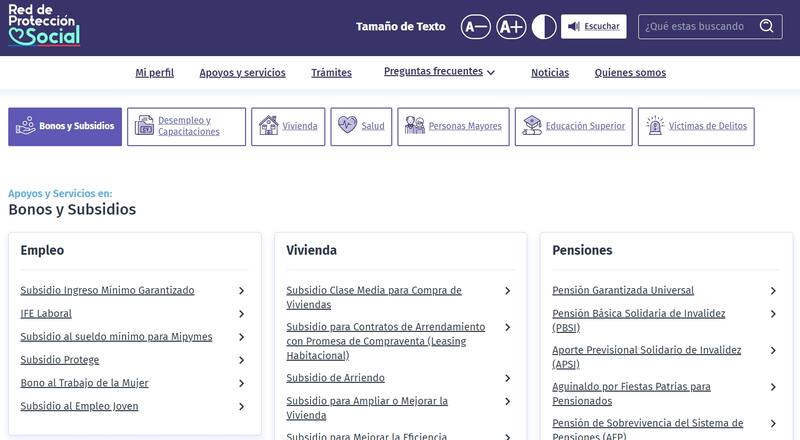Go to Apoyos y servicios menu
The width and height of the screenshot is (800, 440).
tap(242, 73)
